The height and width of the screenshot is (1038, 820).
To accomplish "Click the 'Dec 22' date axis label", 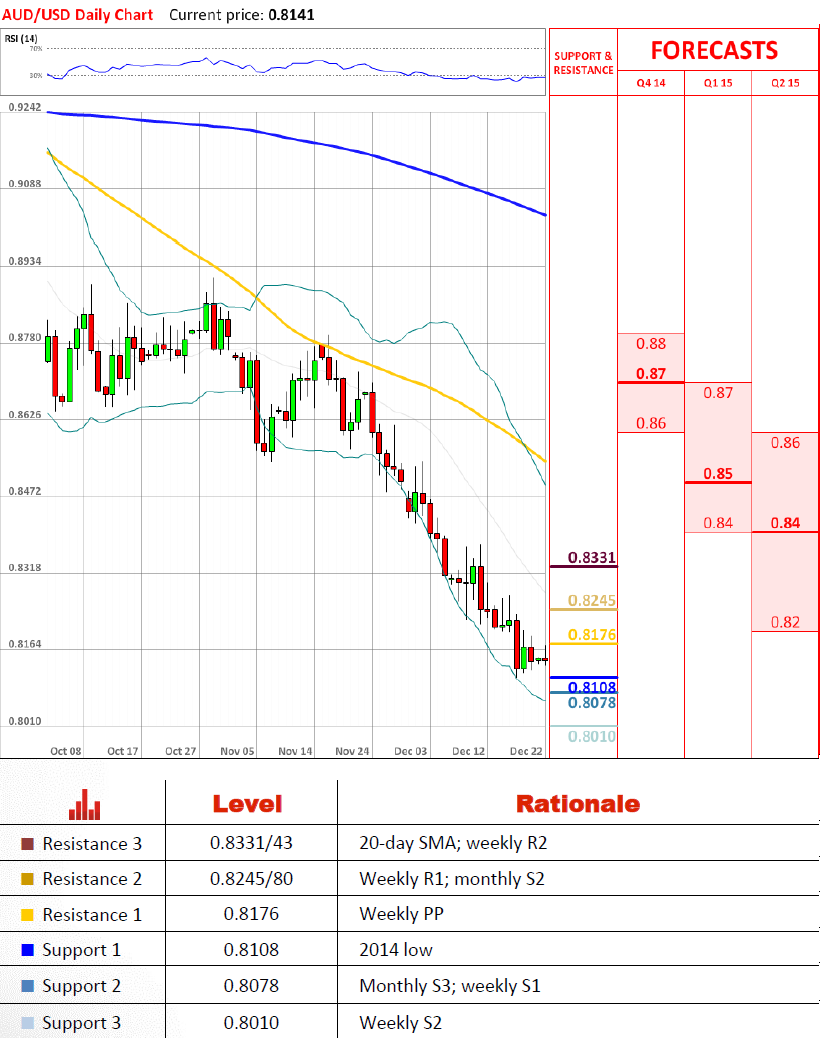I will click(526, 751).
